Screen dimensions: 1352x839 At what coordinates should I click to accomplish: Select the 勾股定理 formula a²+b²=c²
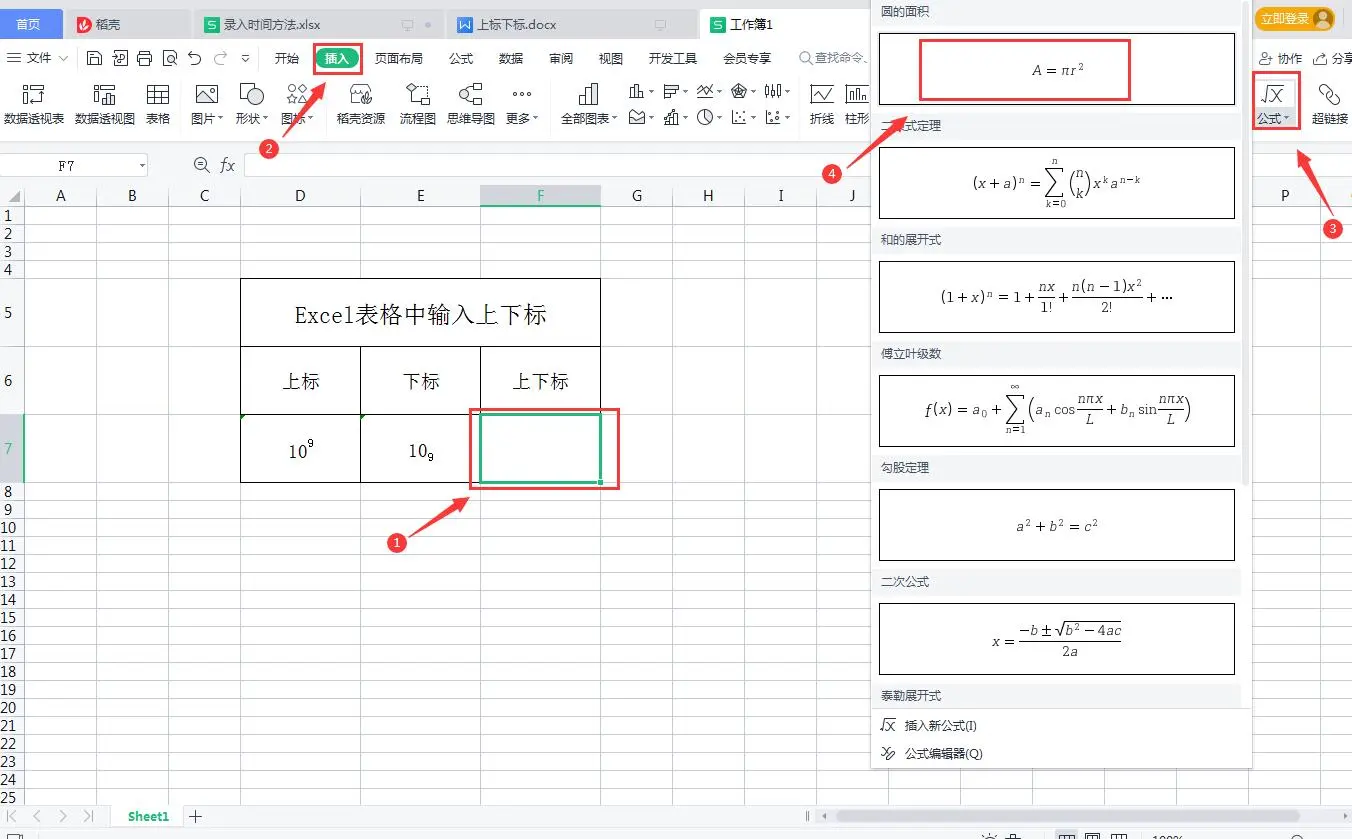point(1057,525)
